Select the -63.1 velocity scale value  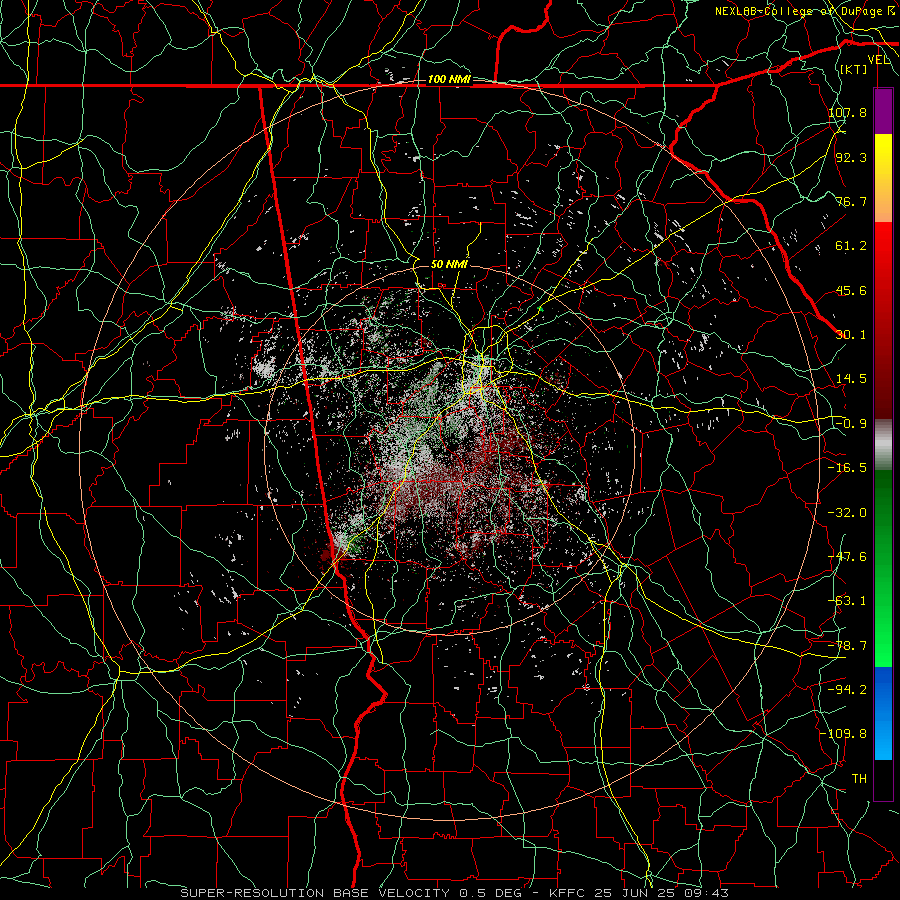tap(847, 601)
